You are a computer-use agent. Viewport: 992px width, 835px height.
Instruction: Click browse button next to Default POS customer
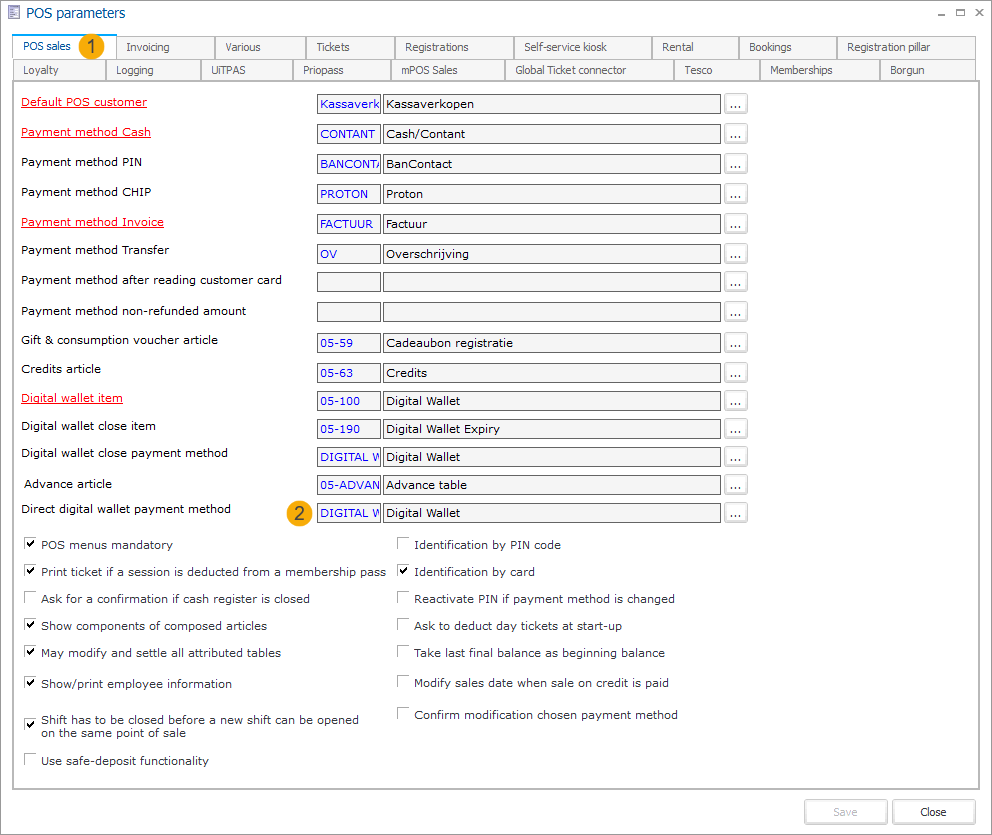click(736, 104)
